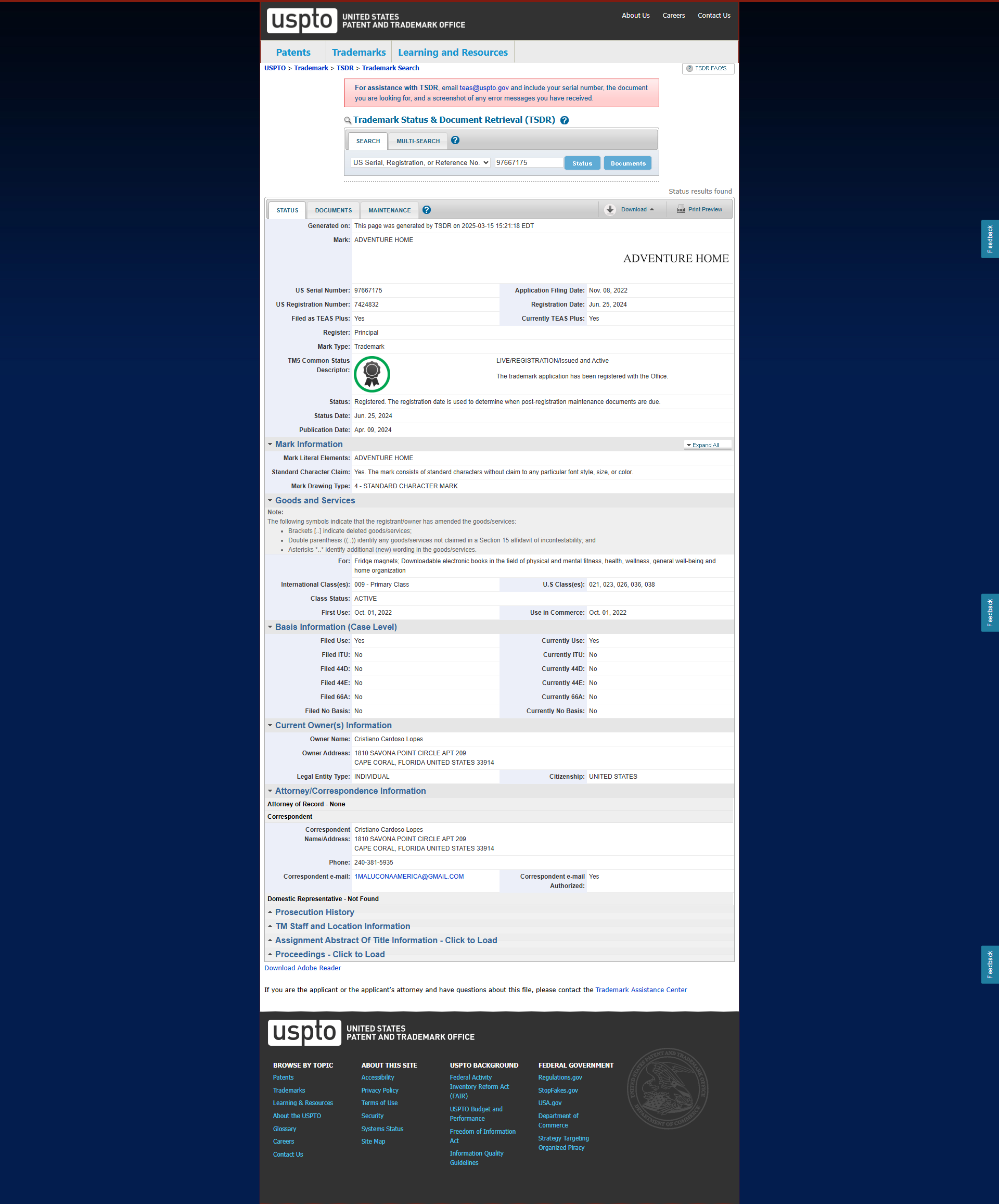
Task: Open the search type dropdown
Action: tap(421, 163)
